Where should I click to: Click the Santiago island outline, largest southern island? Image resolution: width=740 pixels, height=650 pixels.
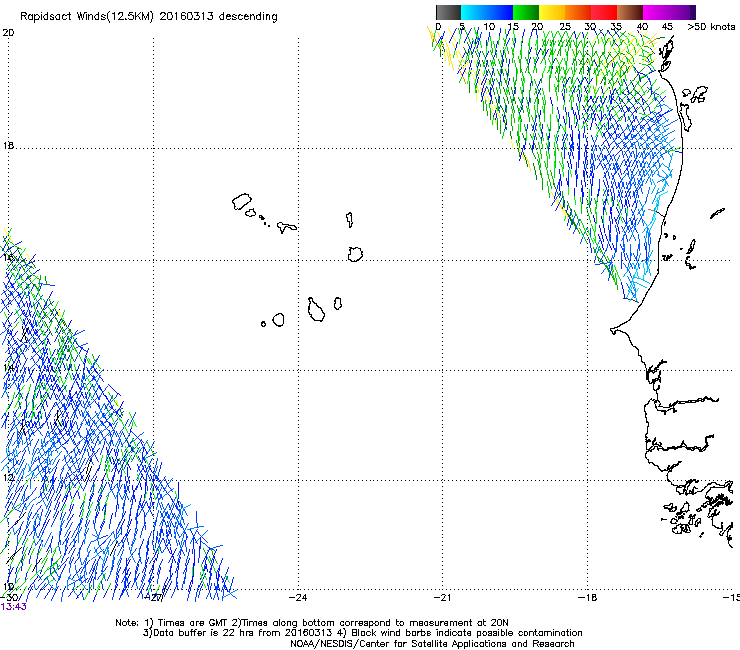click(x=316, y=310)
